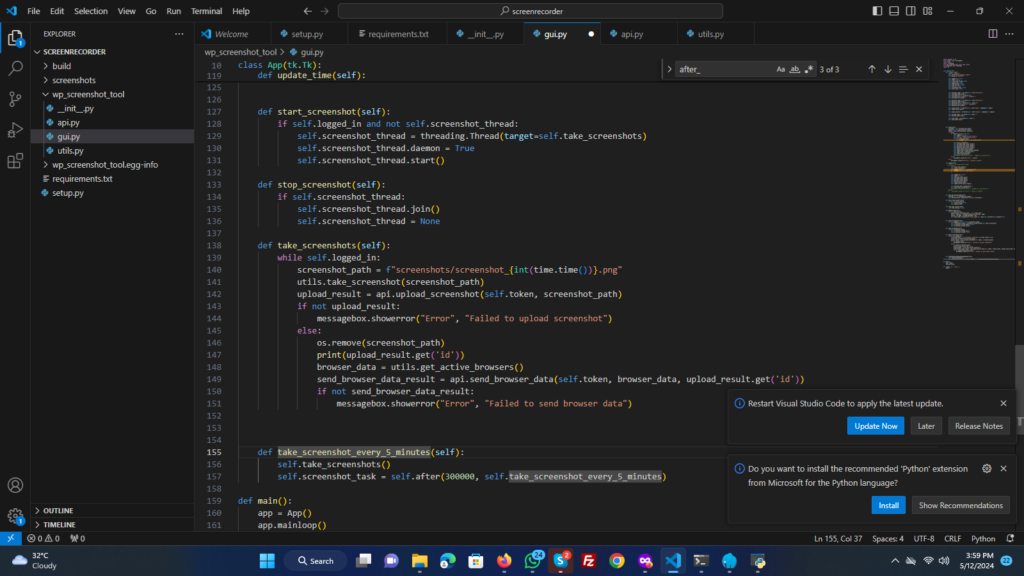Expand the OUTLINE section
The height and width of the screenshot is (576, 1024).
click(58, 510)
